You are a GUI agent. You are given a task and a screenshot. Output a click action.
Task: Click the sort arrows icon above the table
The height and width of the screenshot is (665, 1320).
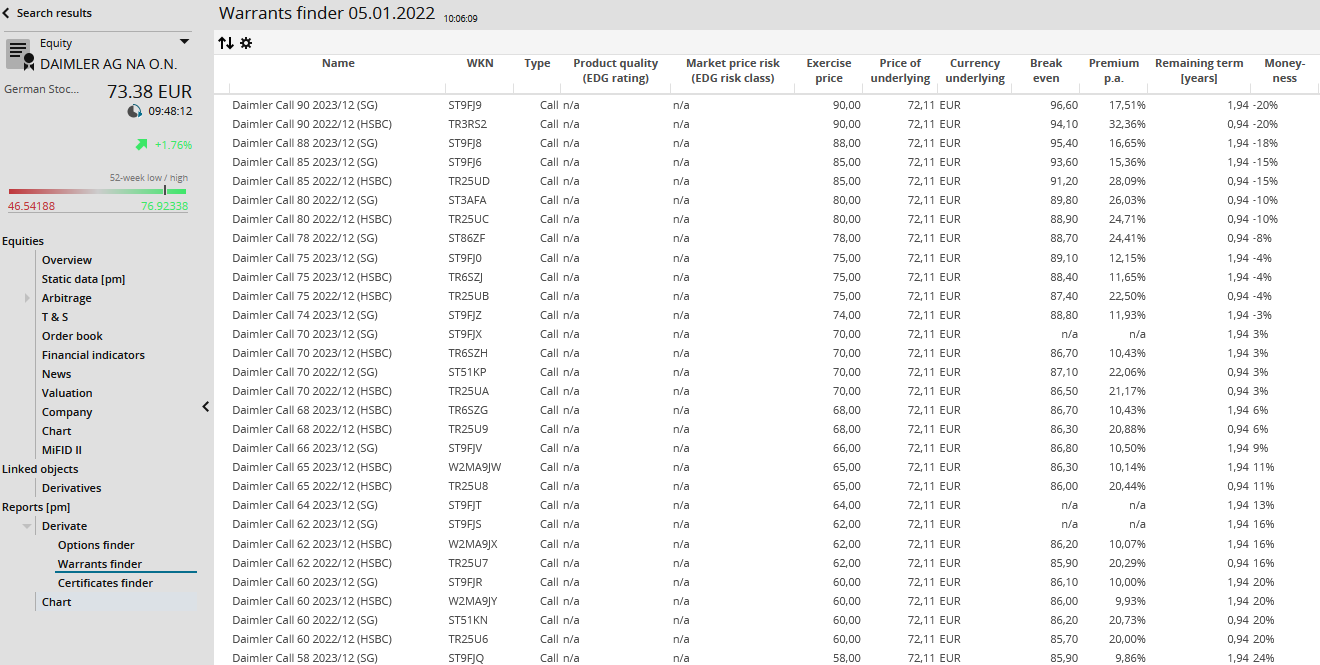[226, 43]
